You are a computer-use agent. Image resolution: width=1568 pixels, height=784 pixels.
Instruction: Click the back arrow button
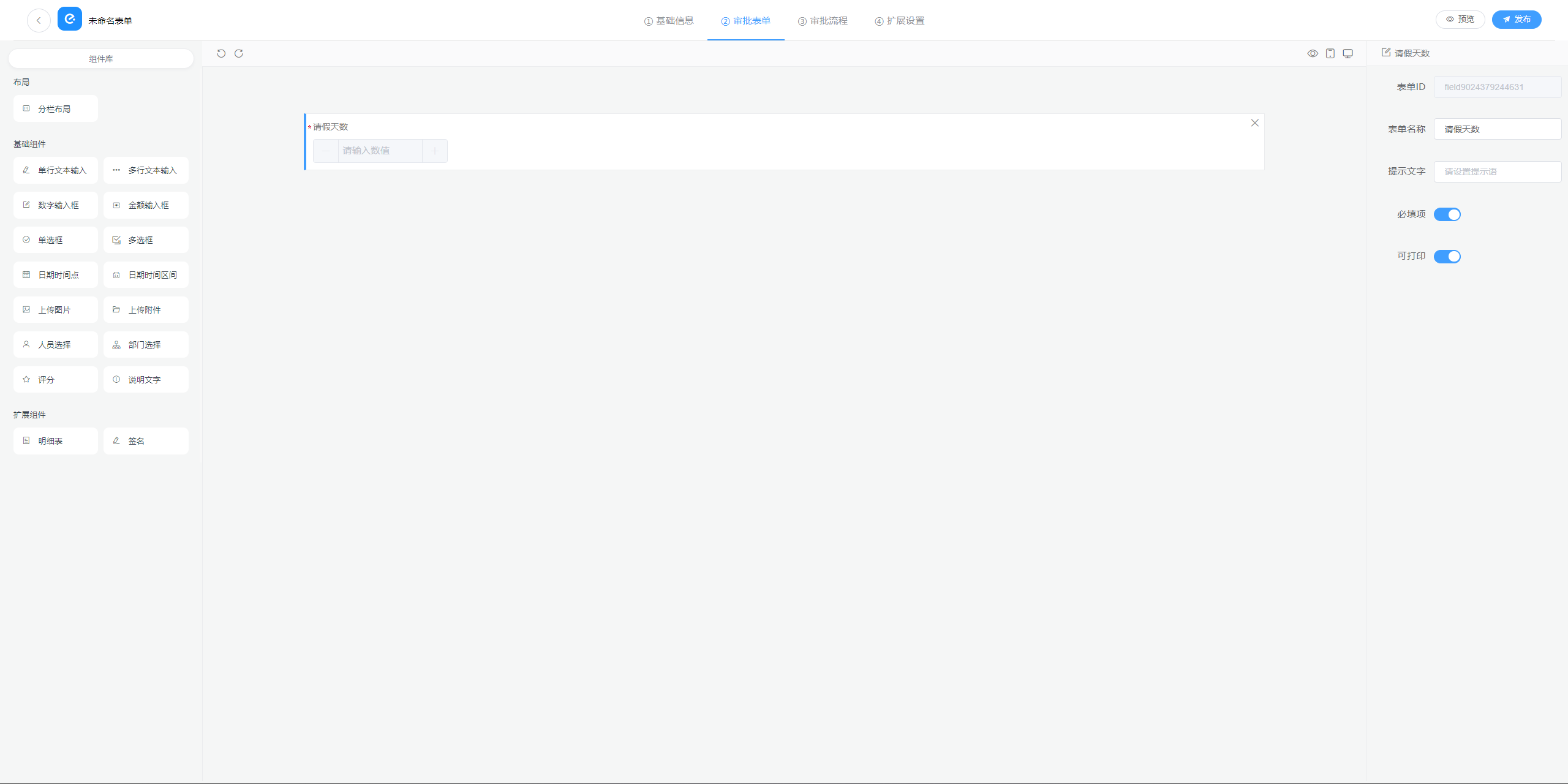point(39,20)
